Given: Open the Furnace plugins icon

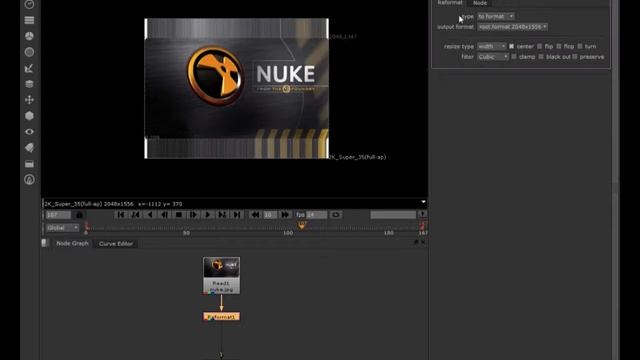Looking at the screenshot, I should (x=29, y=179).
